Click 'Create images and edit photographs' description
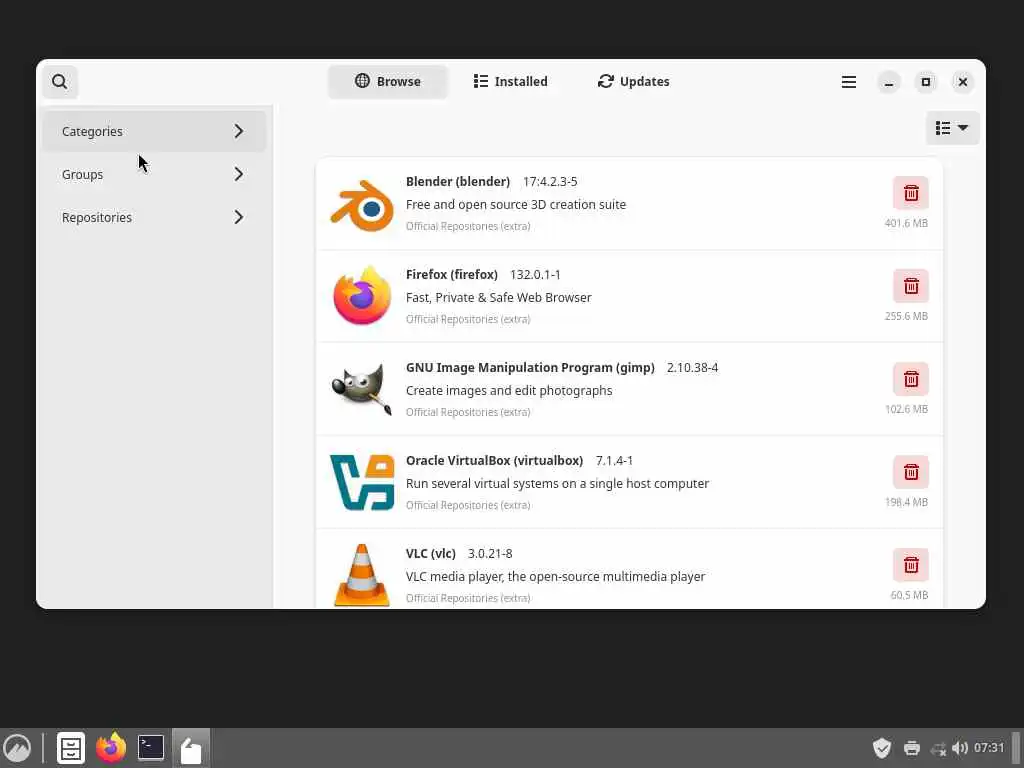Image resolution: width=1024 pixels, height=768 pixels. pyautogui.click(x=509, y=391)
